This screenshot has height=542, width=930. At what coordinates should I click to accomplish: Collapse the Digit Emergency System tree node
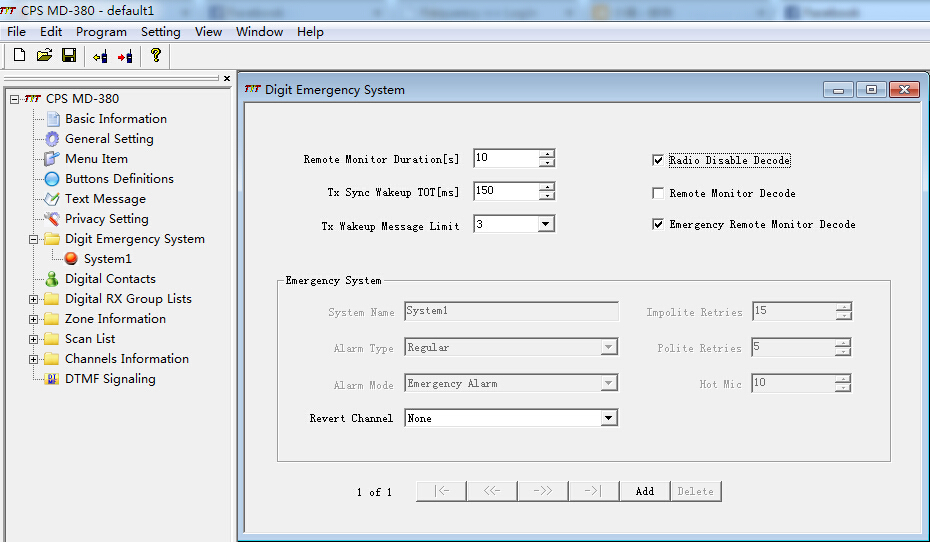click(x=34, y=240)
